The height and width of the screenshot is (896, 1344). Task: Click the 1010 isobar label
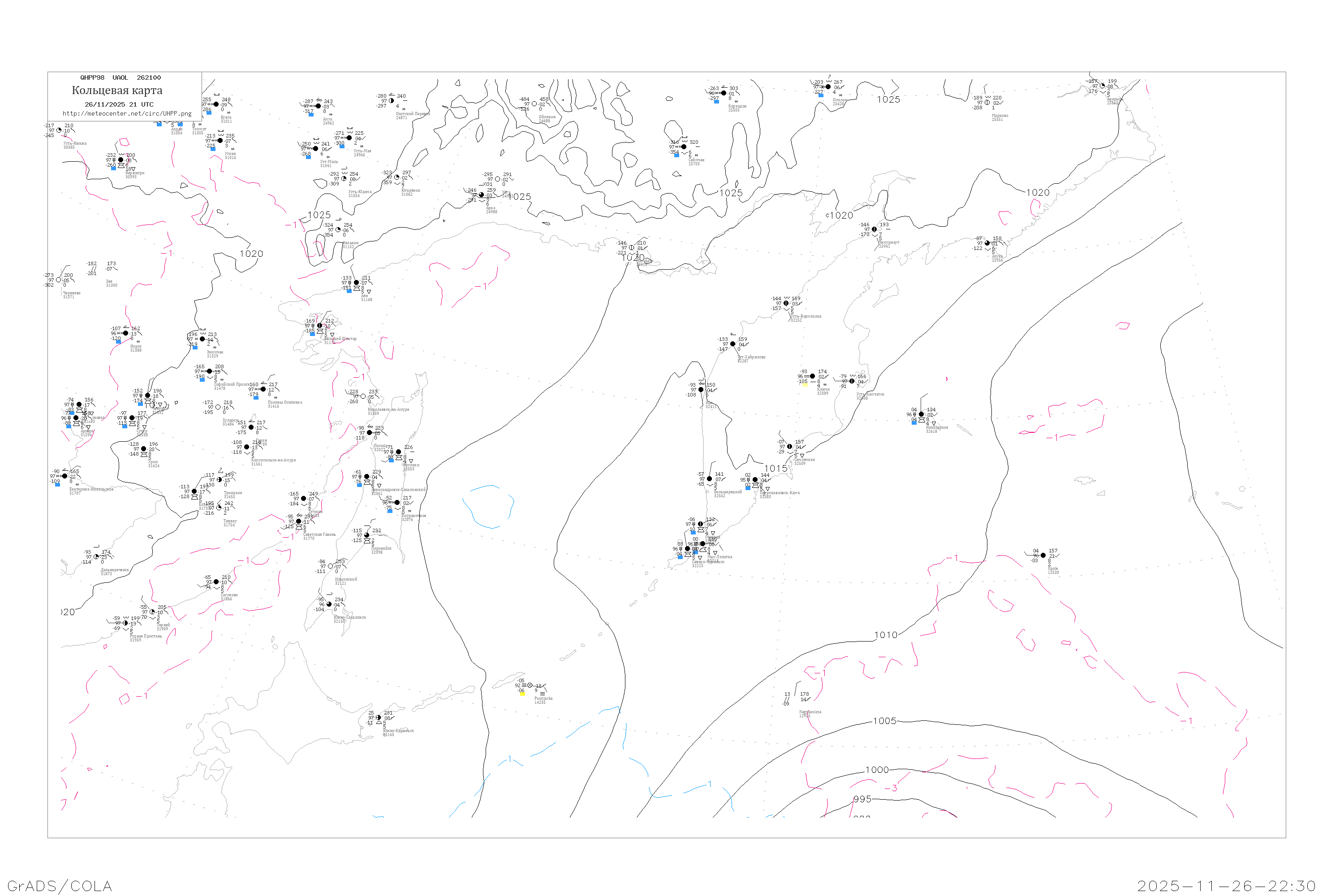pyautogui.click(x=886, y=635)
